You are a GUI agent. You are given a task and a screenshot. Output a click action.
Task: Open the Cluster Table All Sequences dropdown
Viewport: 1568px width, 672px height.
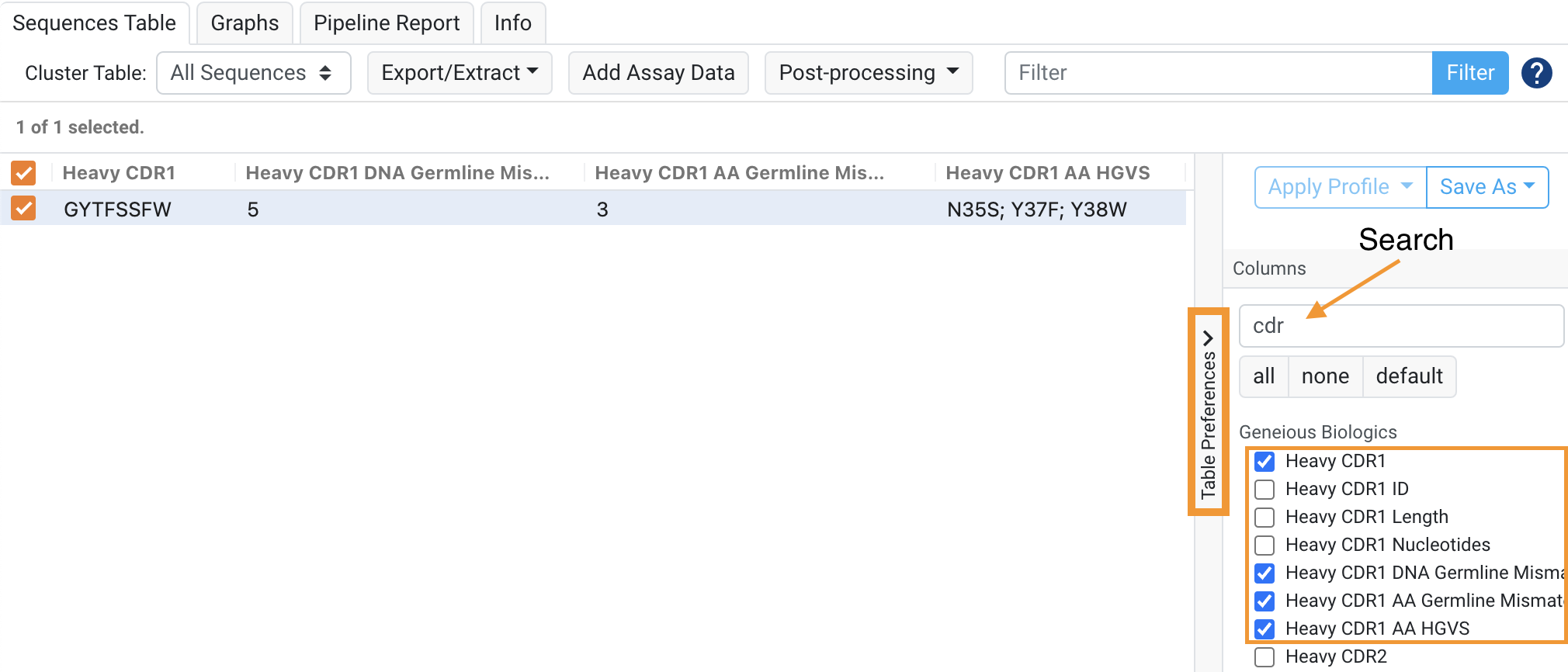click(253, 73)
